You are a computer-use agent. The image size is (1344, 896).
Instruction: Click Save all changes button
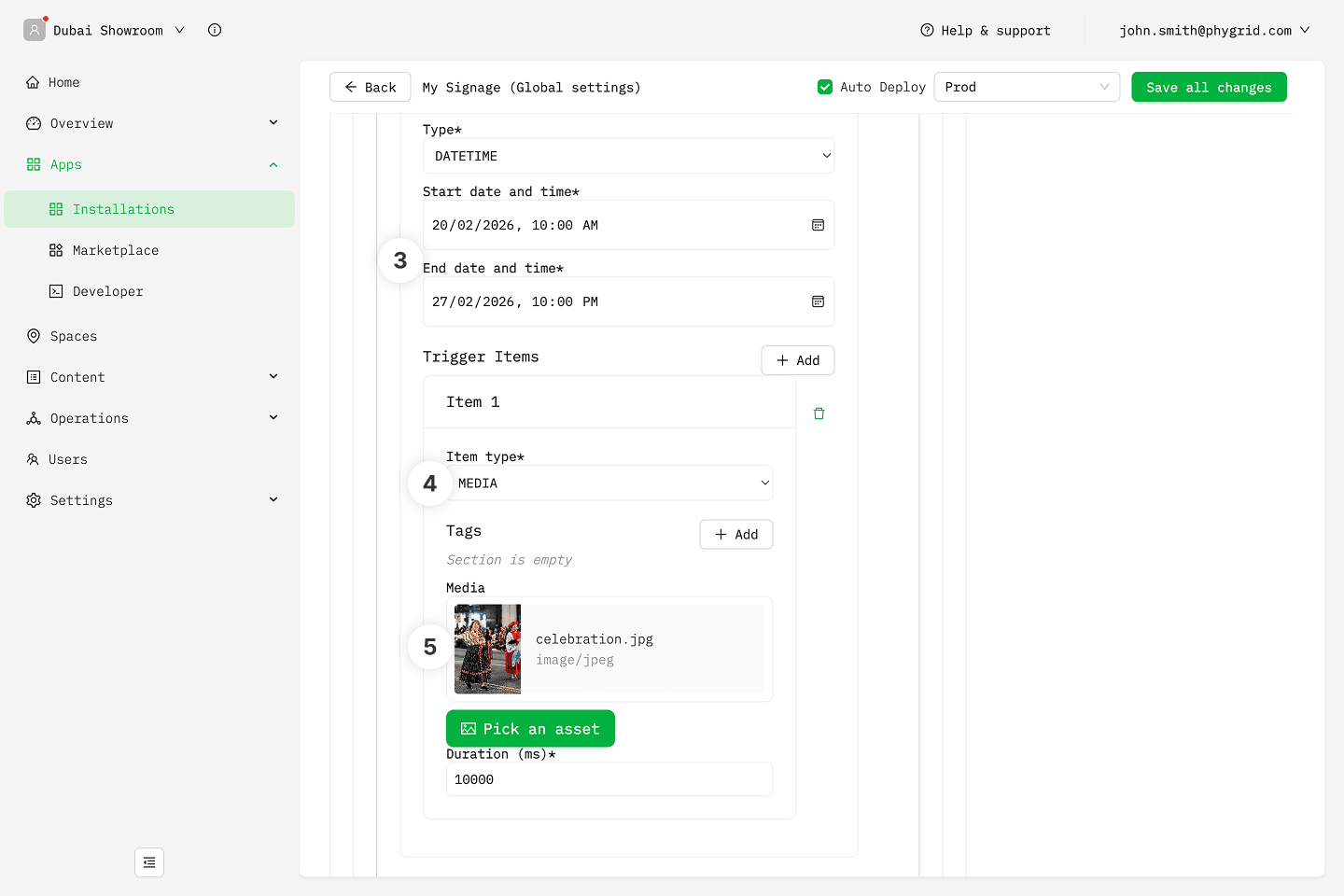1209,87
